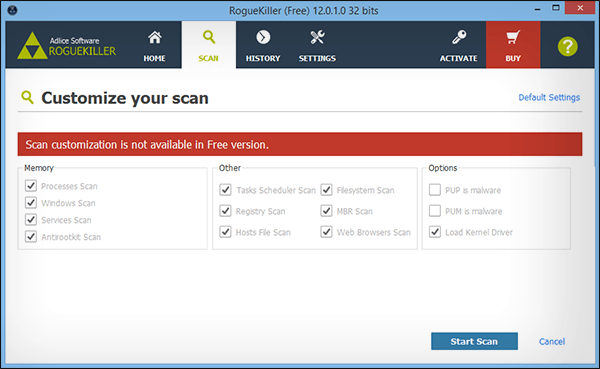
Task: Click the RogueKiller triforce logo
Action: [x=33, y=46]
